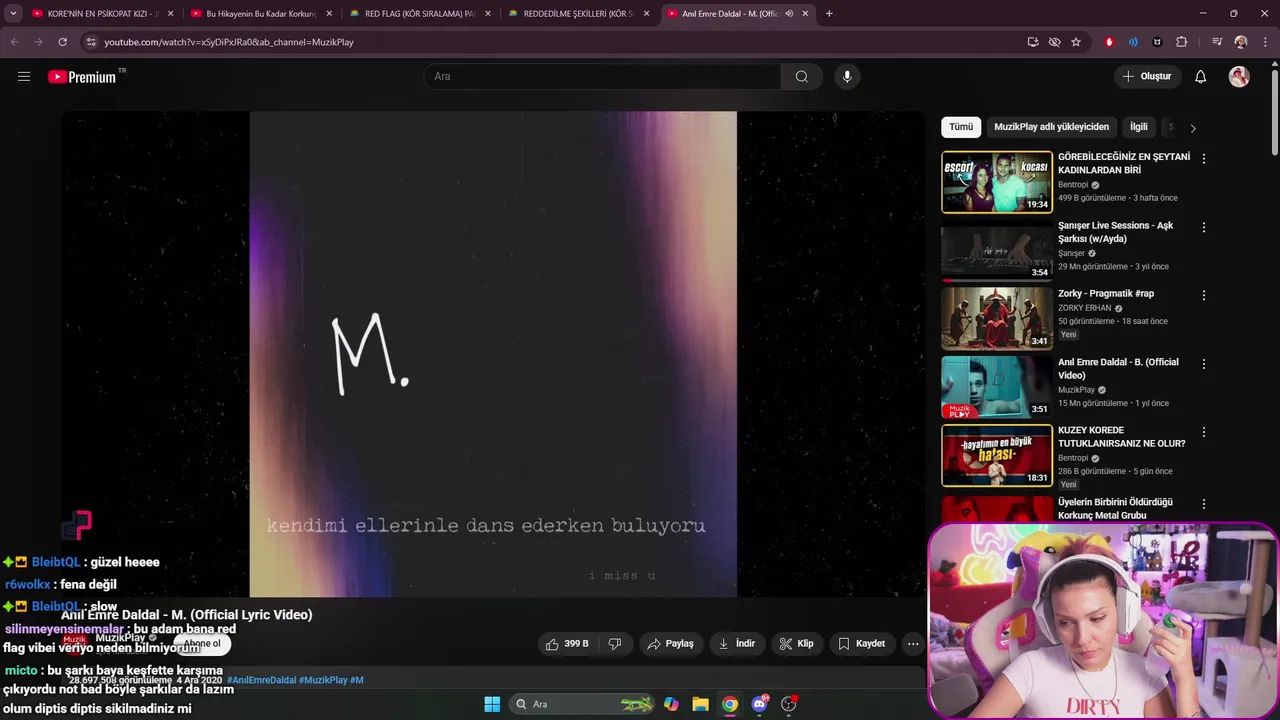Open OBS Studio from the taskbar

click(789, 704)
